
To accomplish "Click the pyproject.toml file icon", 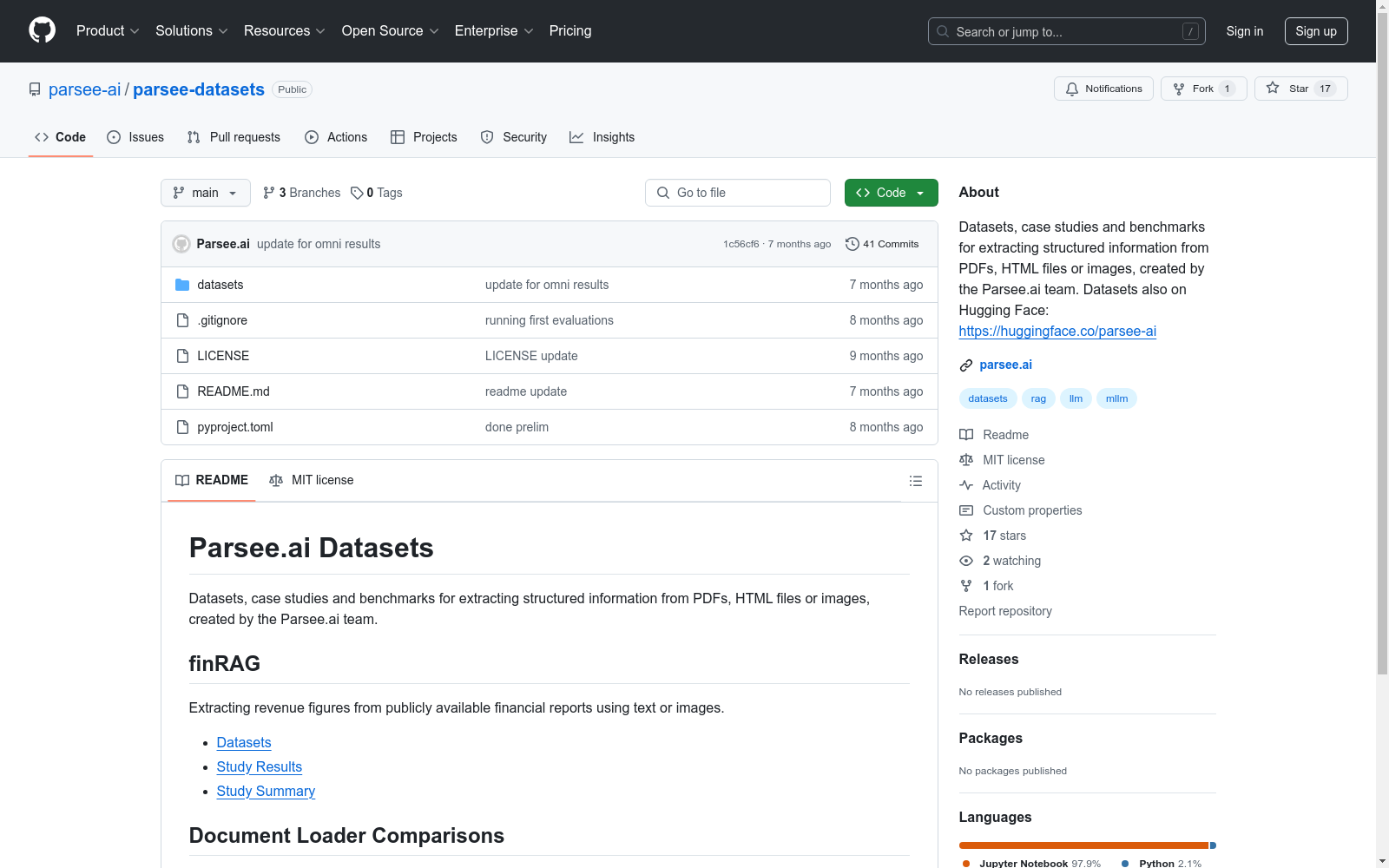I will tap(182, 427).
